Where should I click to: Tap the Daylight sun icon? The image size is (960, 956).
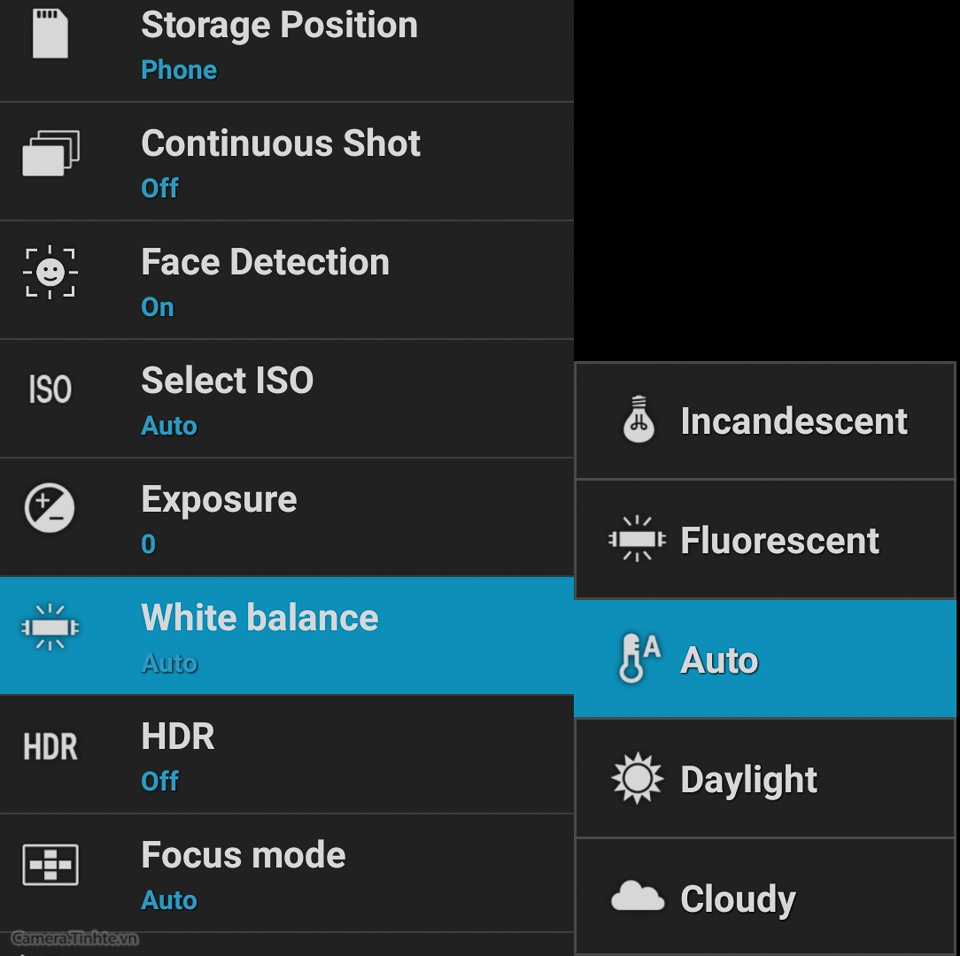point(637,778)
